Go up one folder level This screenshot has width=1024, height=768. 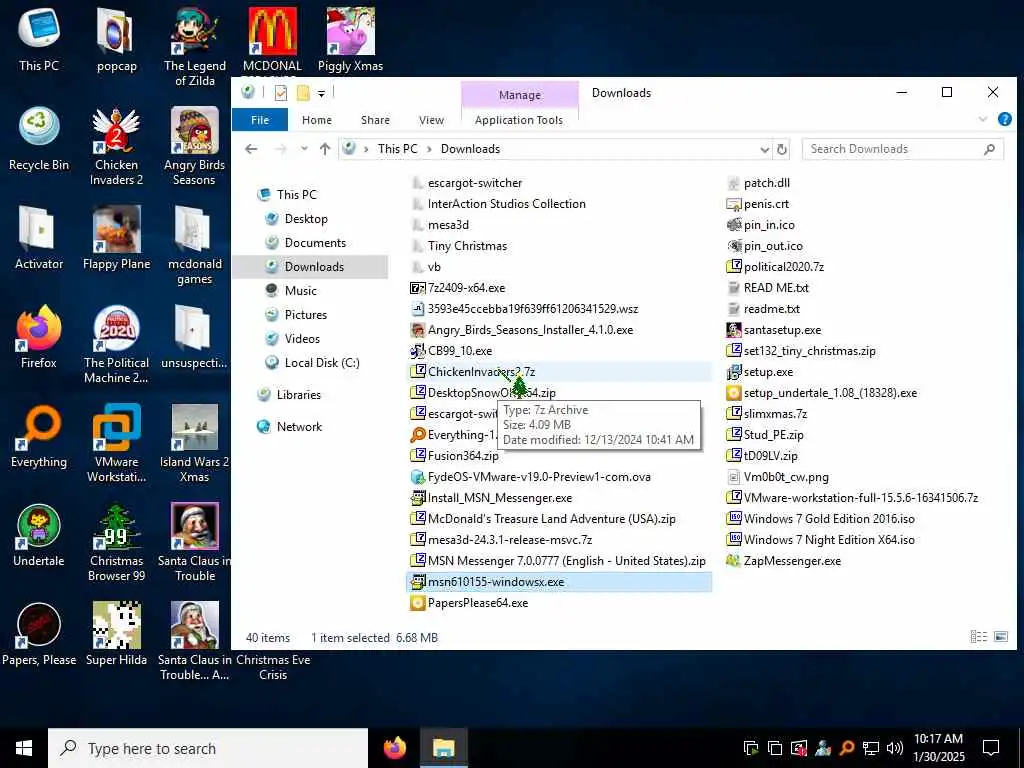click(325, 149)
